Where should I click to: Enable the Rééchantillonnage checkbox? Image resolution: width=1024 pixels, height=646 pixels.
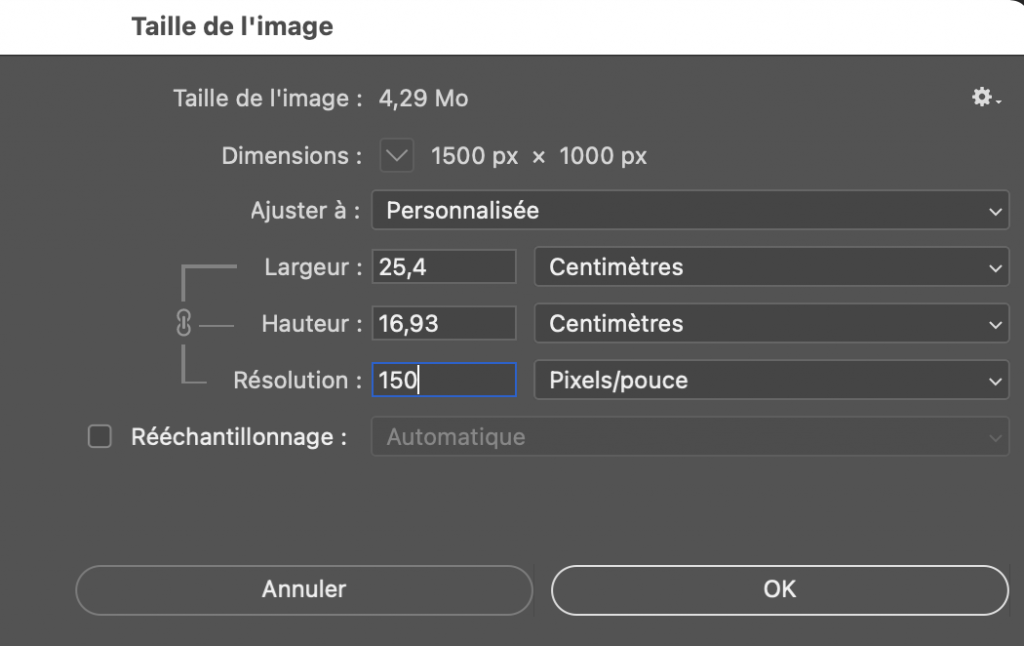100,437
